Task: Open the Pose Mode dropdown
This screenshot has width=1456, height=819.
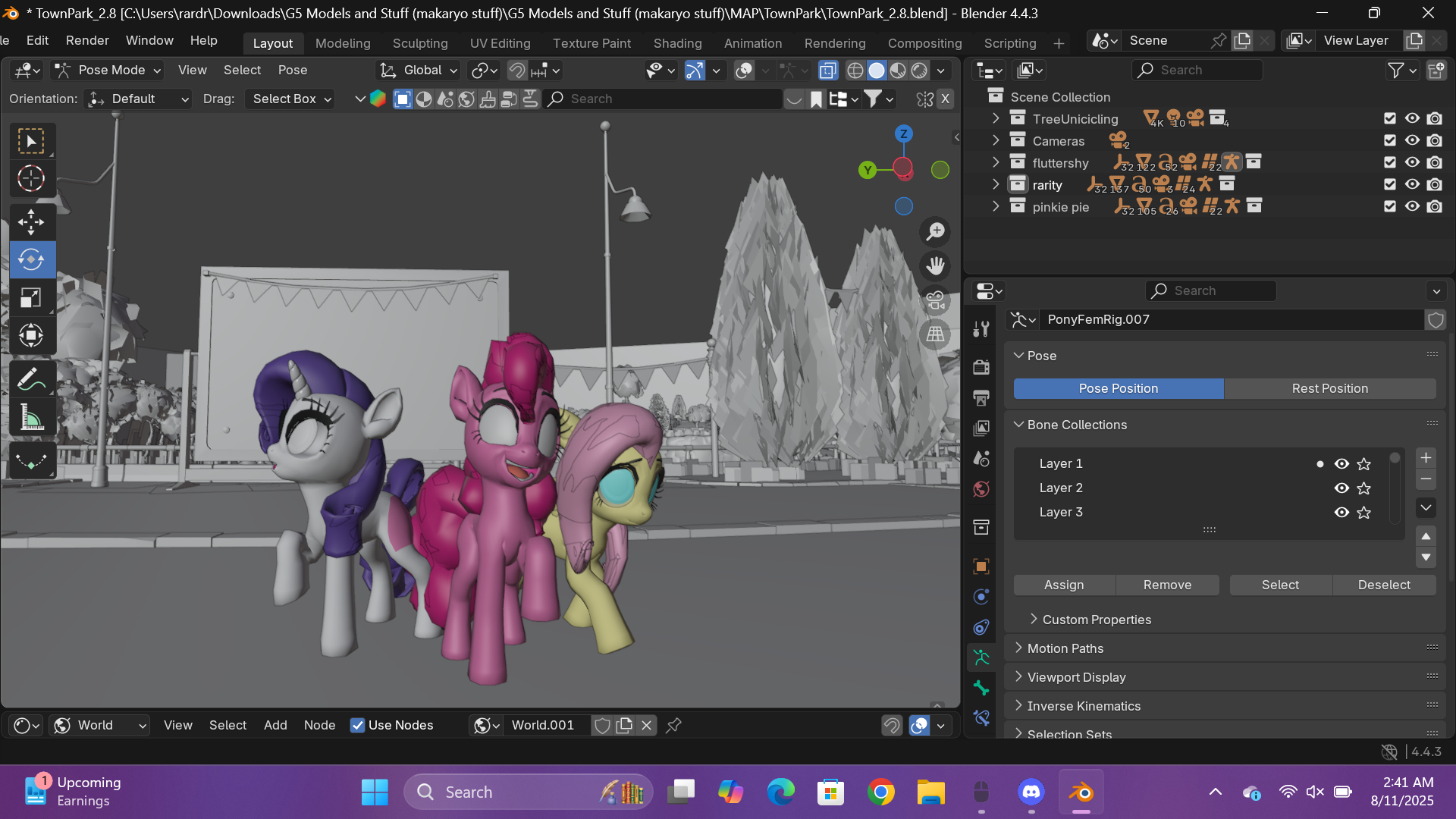Action: pos(108,71)
